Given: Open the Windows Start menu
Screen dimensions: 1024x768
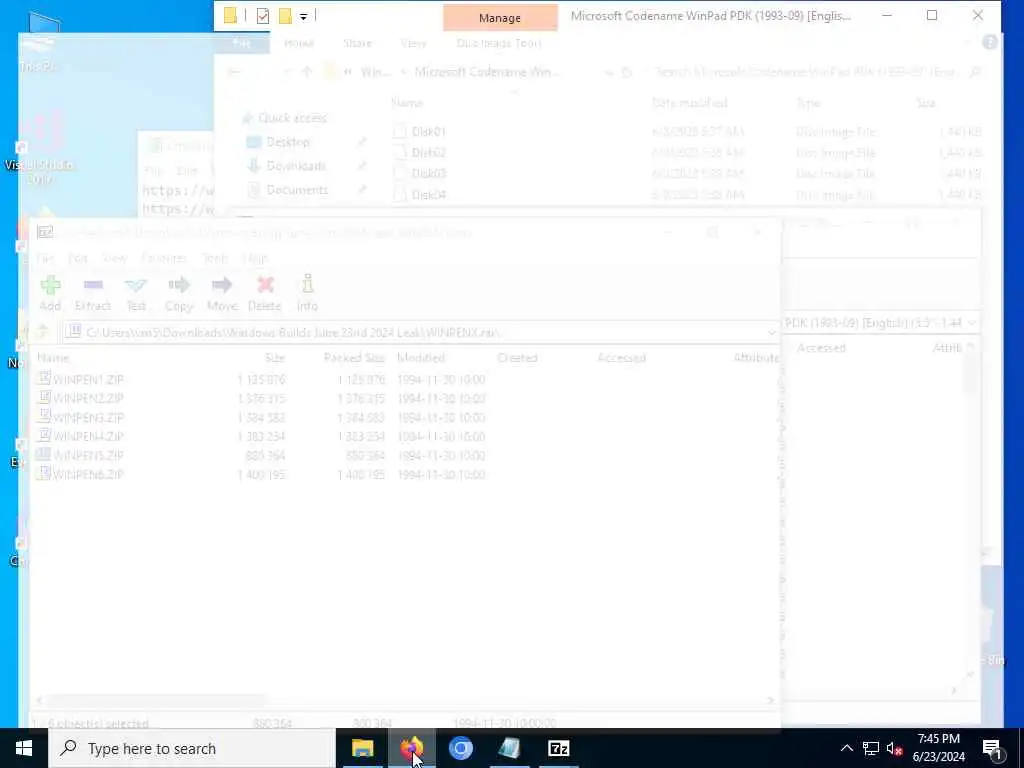Looking at the screenshot, I should [24, 748].
